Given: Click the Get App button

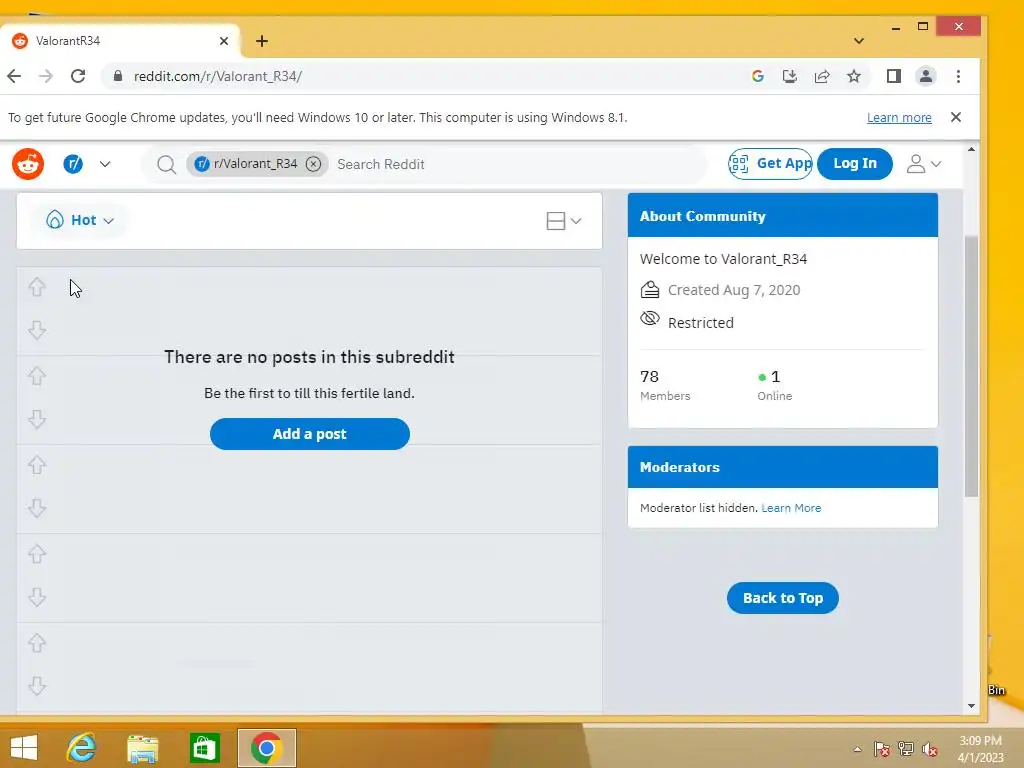Looking at the screenshot, I should [771, 163].
